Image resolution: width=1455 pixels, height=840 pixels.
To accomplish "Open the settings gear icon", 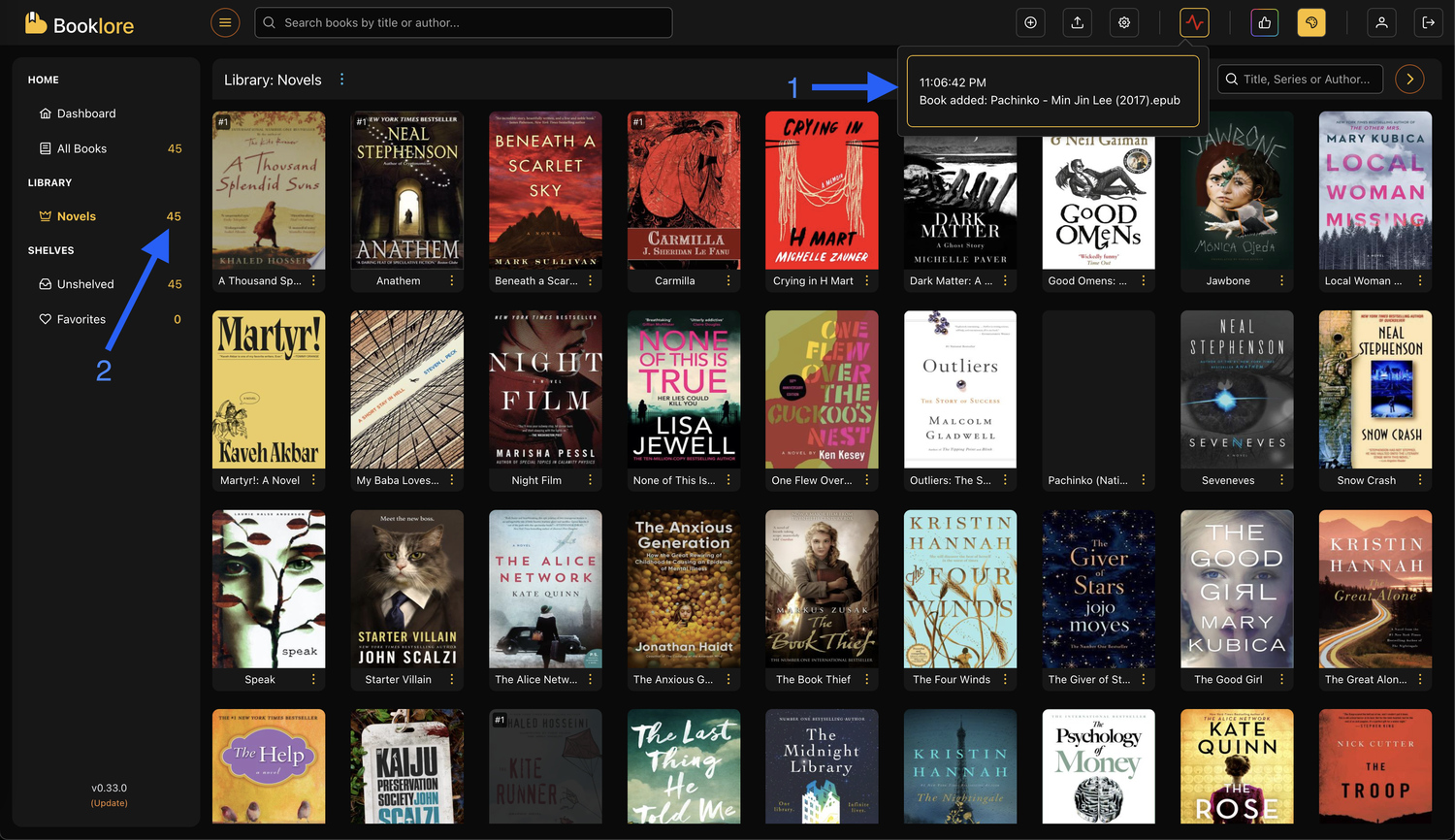I will 1123,21.
